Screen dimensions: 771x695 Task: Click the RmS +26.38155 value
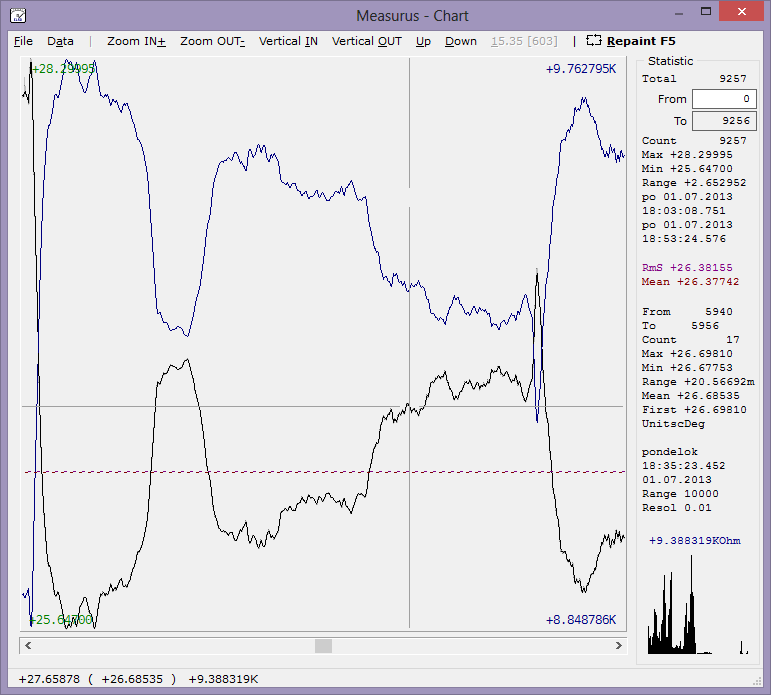pyautogui.click(x=687, y=268)
